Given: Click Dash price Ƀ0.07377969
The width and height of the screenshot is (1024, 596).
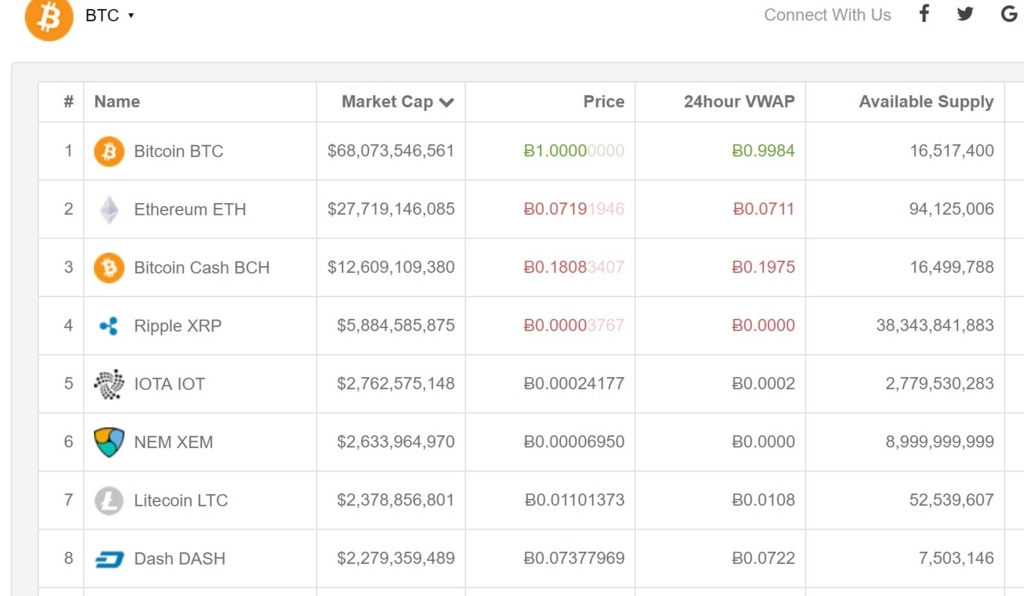Looking at the screenshot, I should (574, 558).
